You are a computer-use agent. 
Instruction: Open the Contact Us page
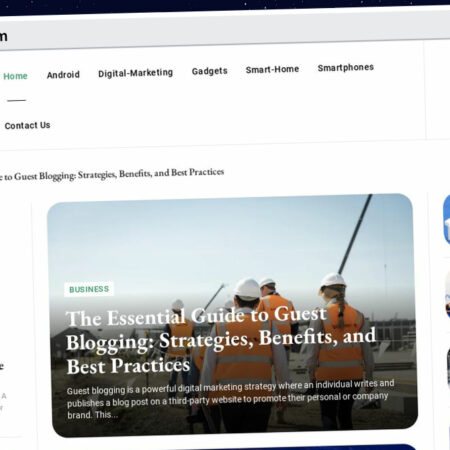click(x=27, y=125)
